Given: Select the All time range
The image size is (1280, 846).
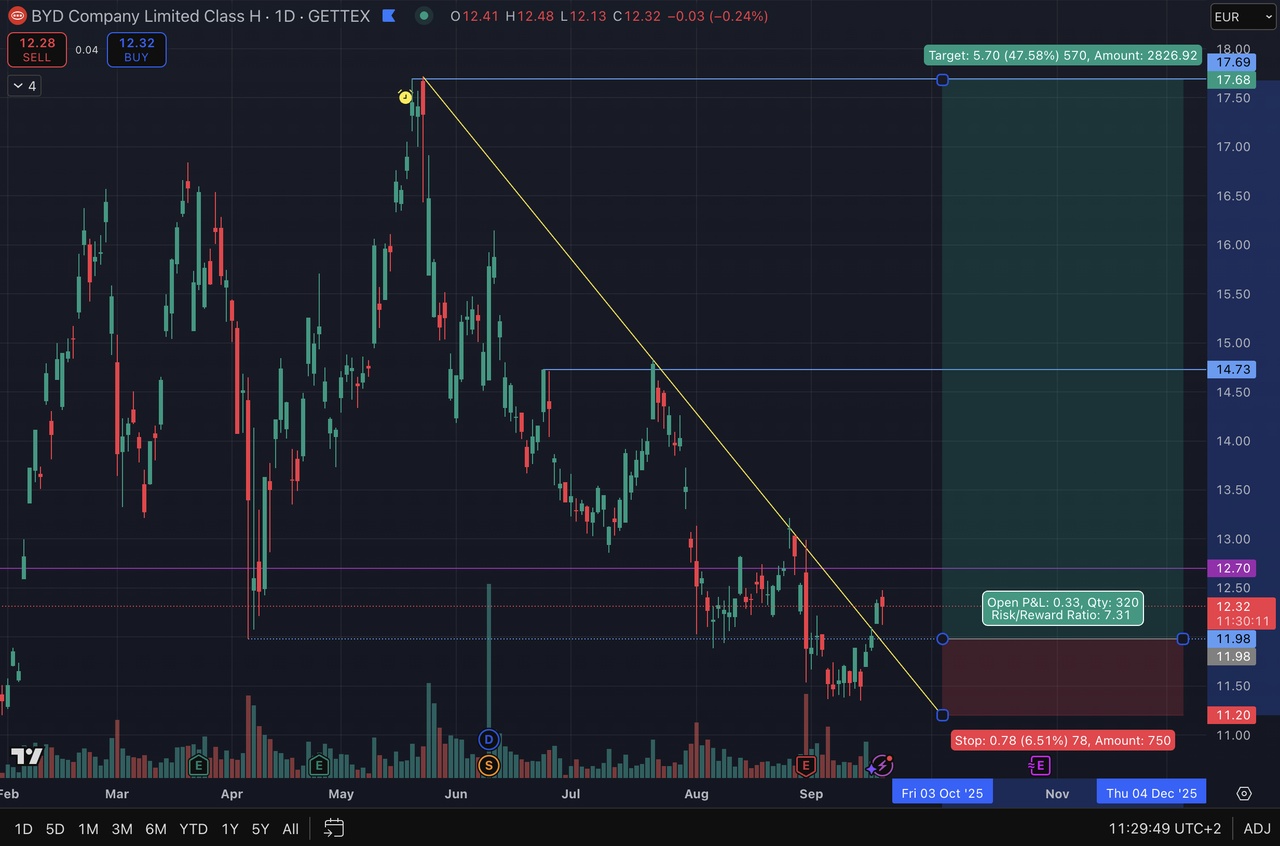Looking at the screenshot, I should pyautogui.click(x=290, y=829).
